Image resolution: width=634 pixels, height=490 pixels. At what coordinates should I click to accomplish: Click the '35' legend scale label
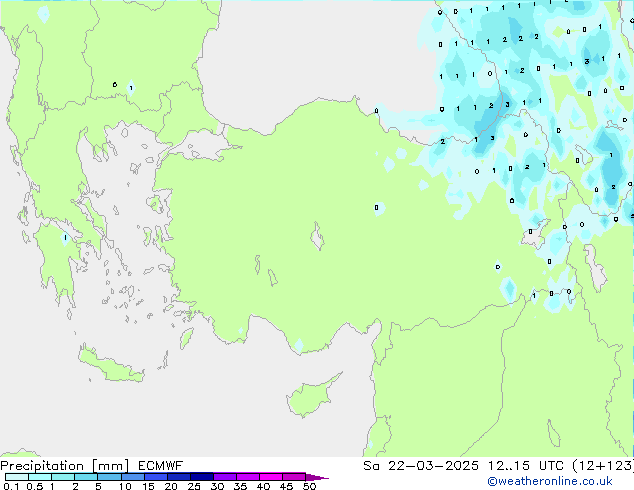coord(240,486)
